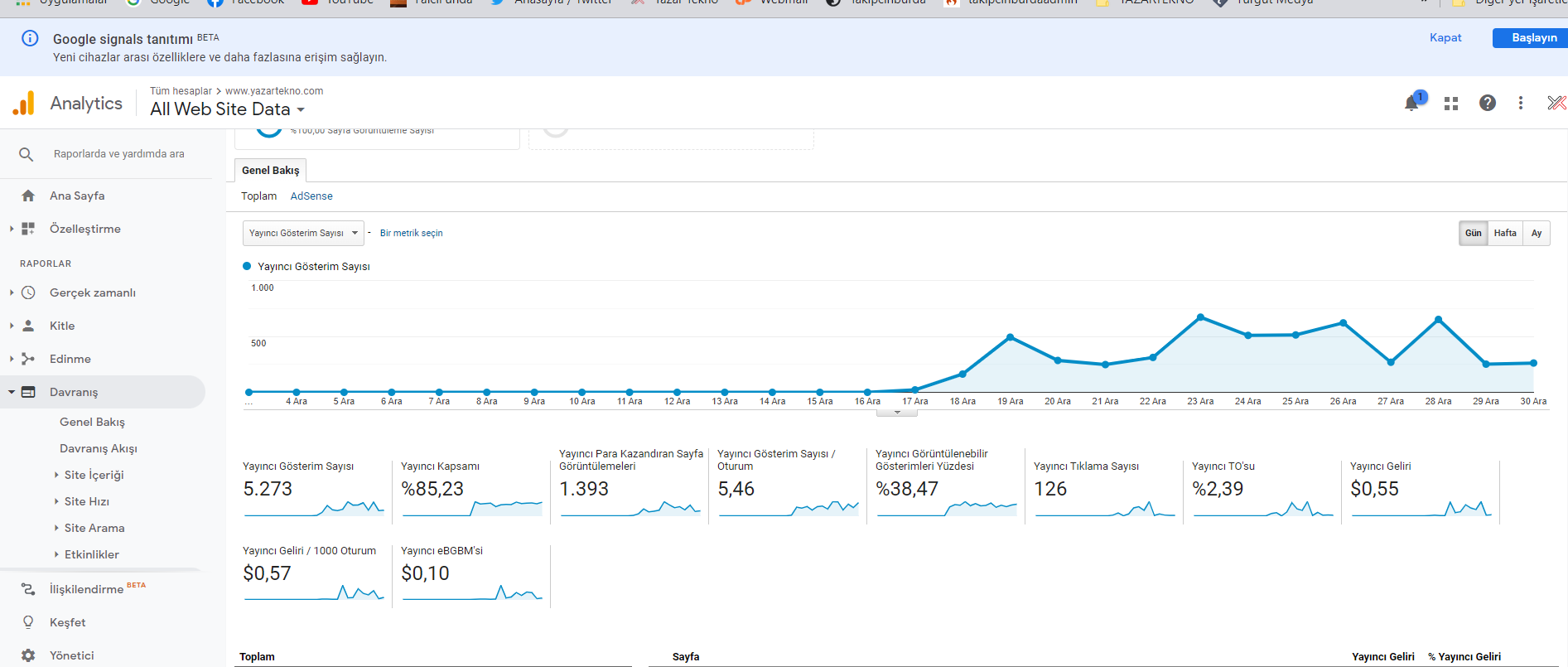Expand the Site Hızı submenu
1568x667 pixels.
[56, 501]
